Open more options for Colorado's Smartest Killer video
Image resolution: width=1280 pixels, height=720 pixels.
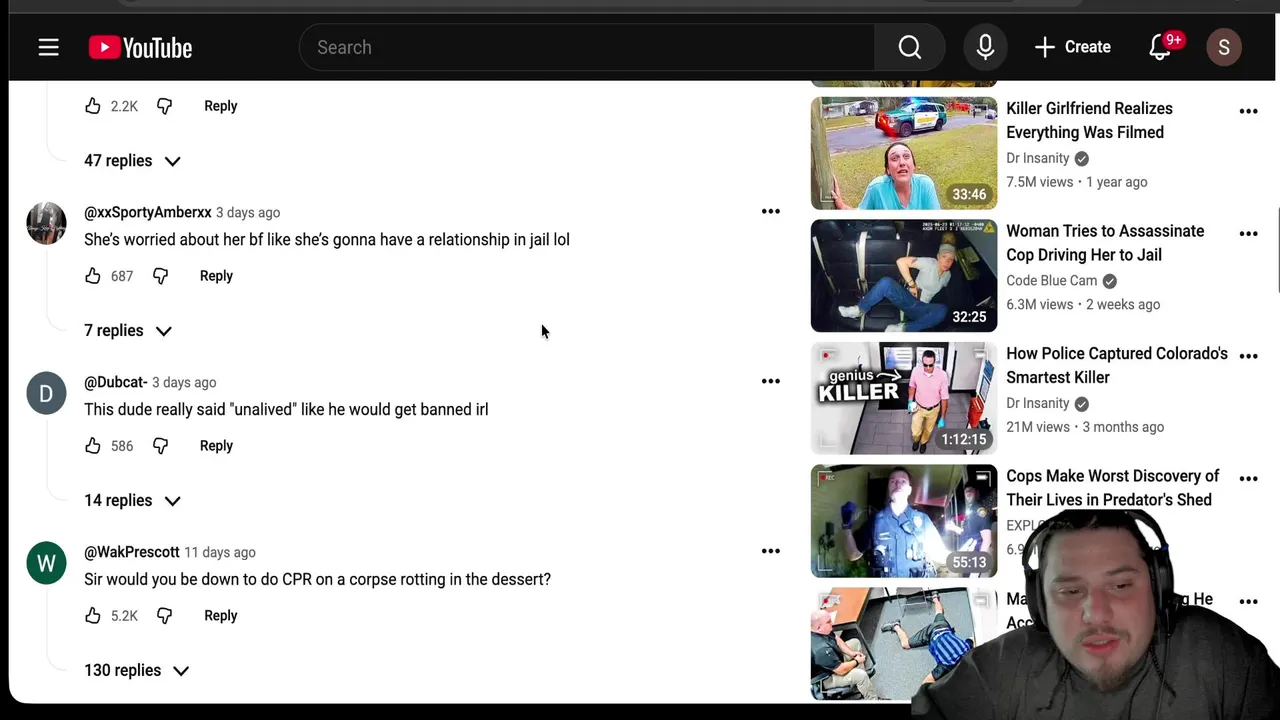click(x=1248, y=356)
